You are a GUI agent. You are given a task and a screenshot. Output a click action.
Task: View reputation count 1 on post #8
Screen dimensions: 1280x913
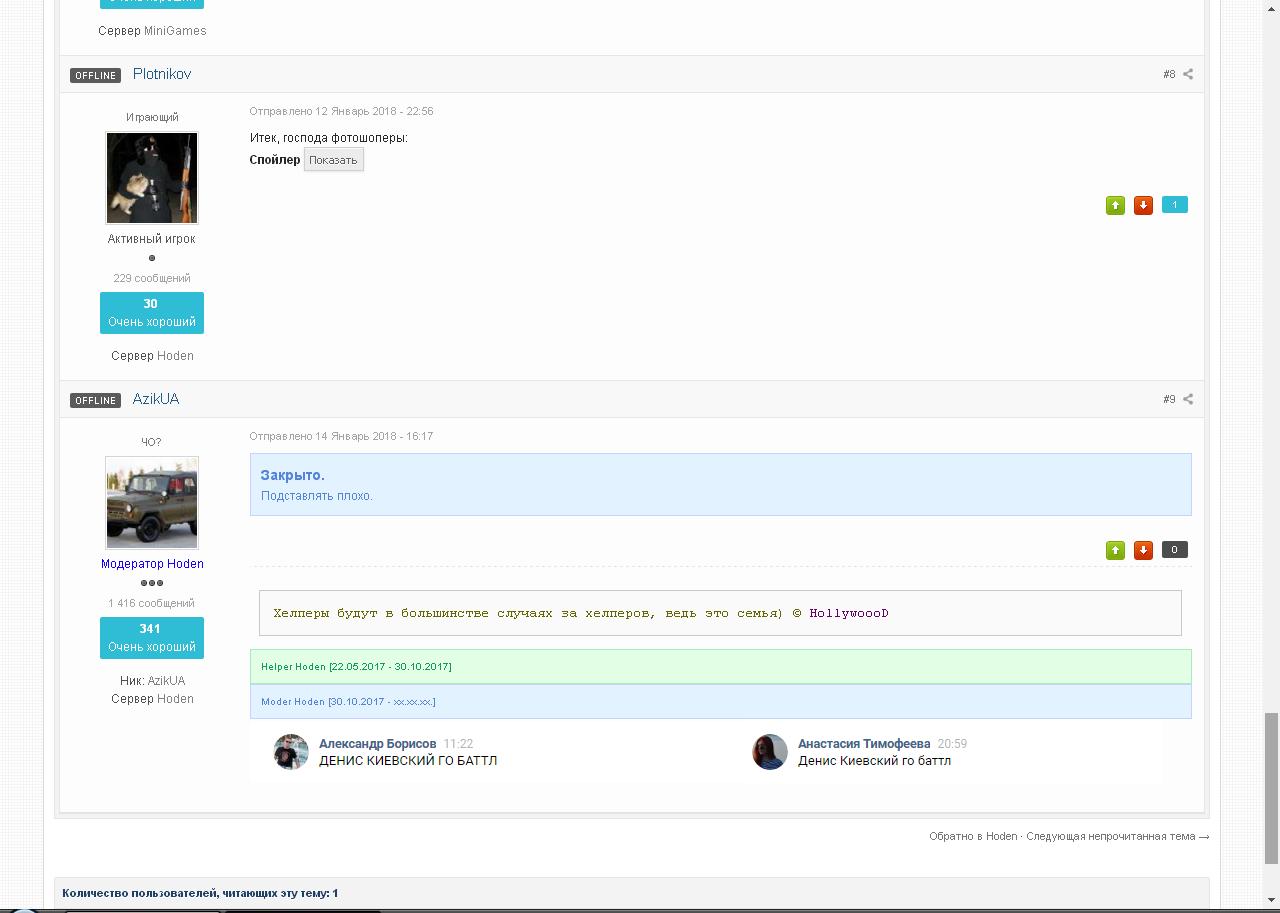pos(1174,205)
